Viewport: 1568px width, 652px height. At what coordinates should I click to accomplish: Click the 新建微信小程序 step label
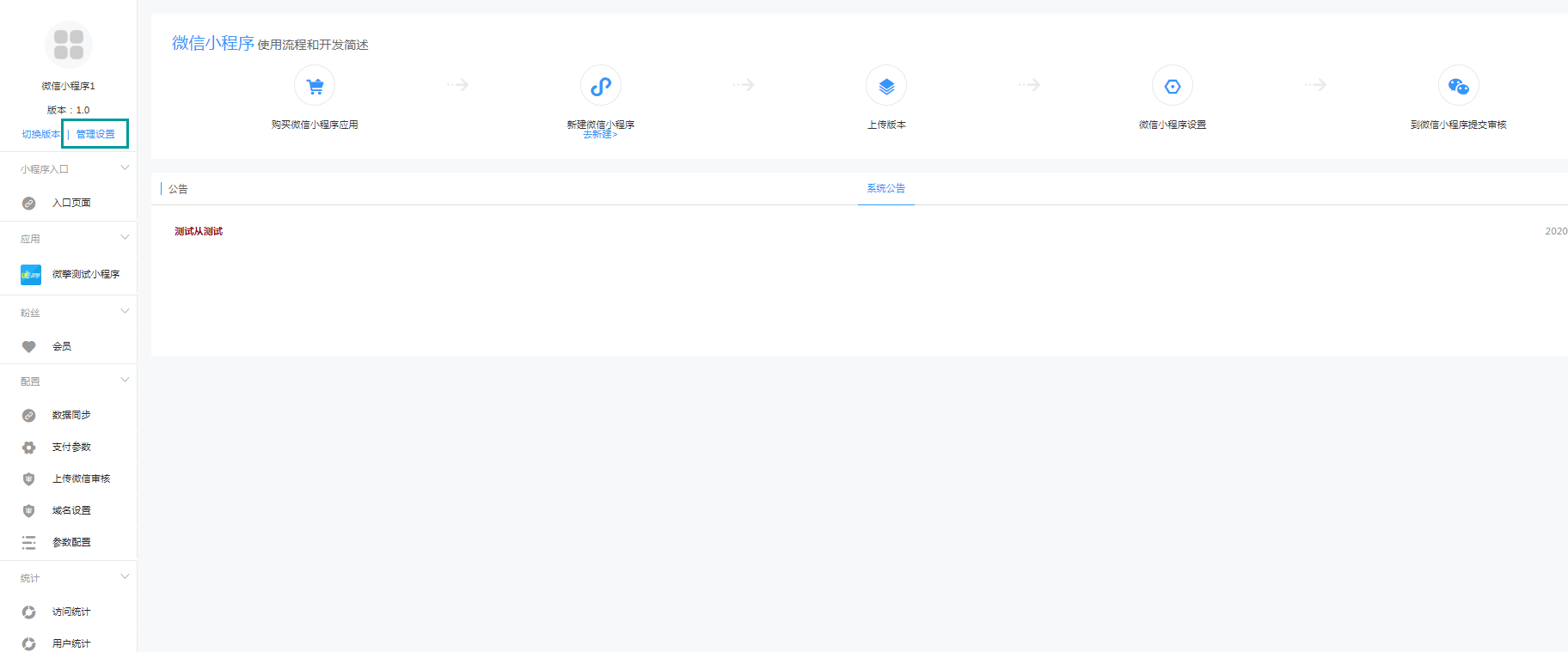click(601, 125)
